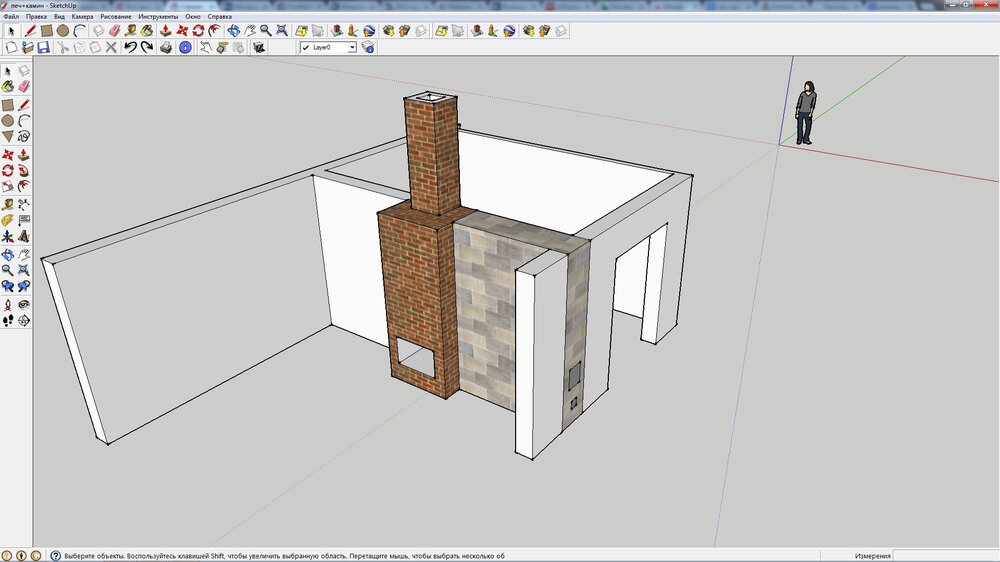Click the Redo arrow icon
The width and height of the screenshot is (1000, 562).
[x=147, y=47]
